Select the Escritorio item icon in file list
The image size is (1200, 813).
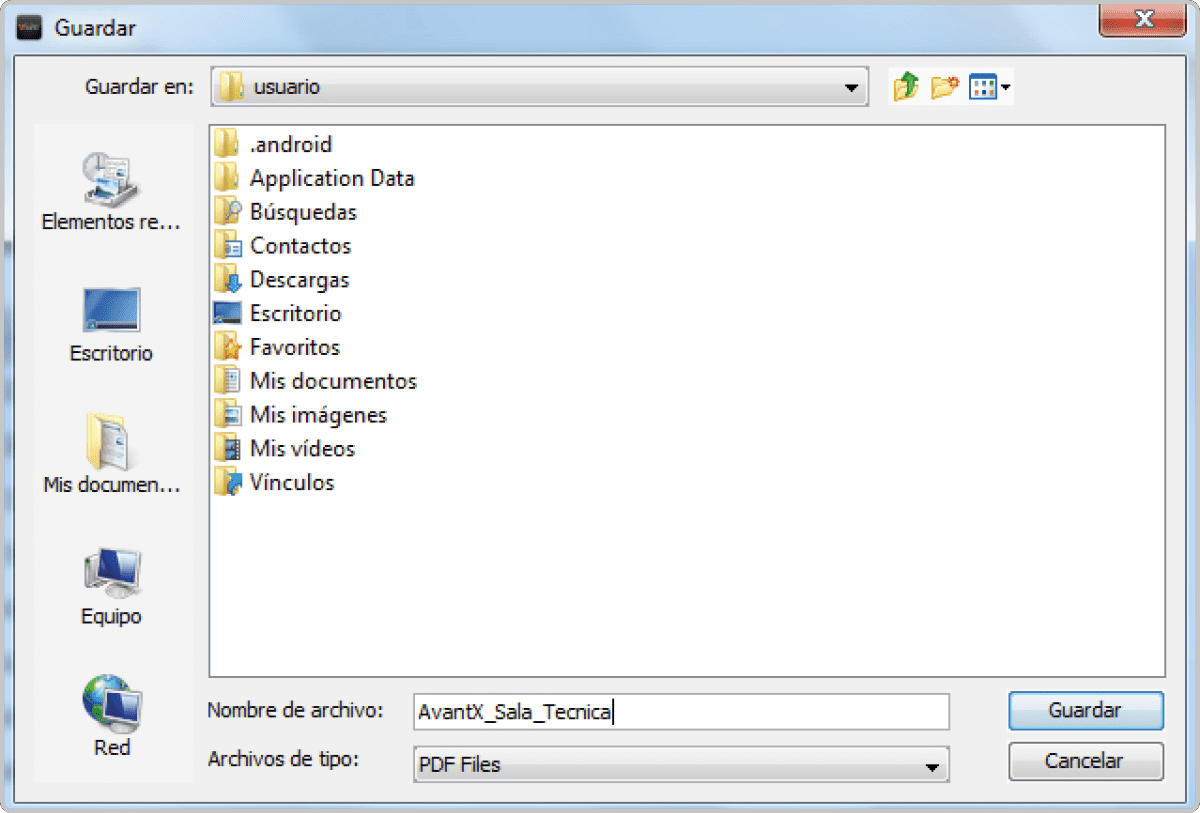tap(227, 313)
